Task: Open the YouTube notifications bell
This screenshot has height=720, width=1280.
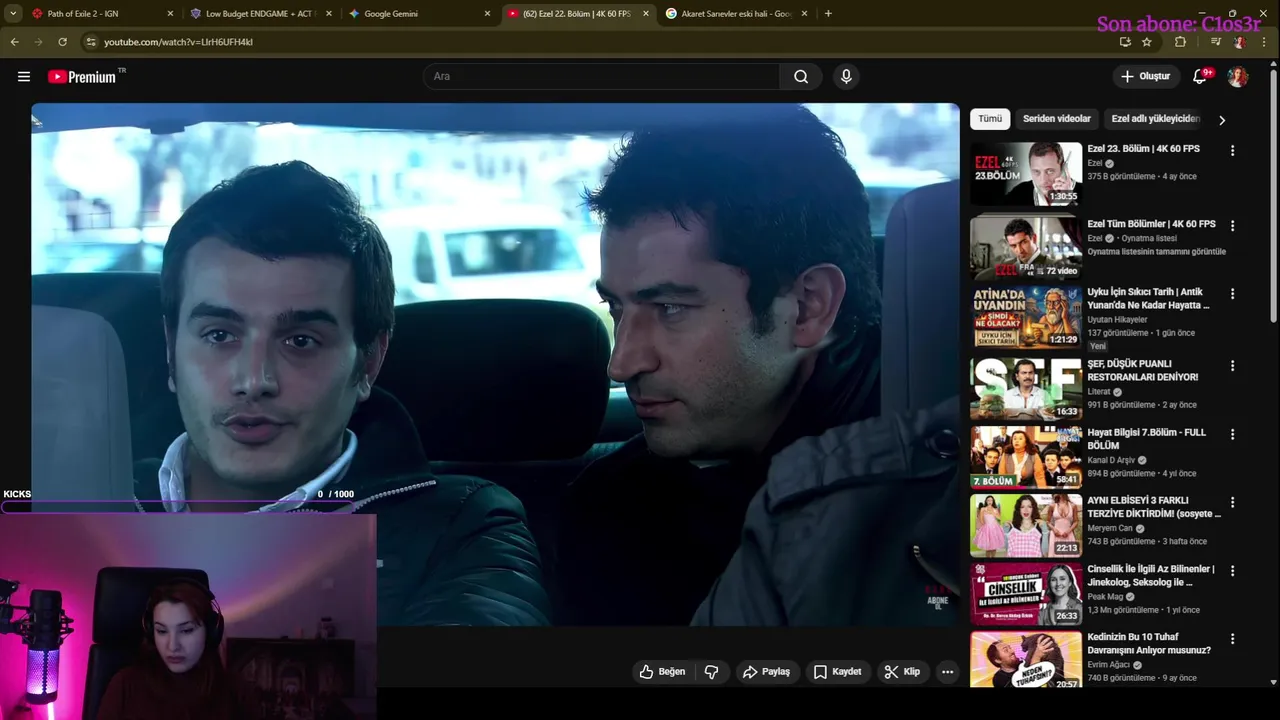Action: point(1200,77)
